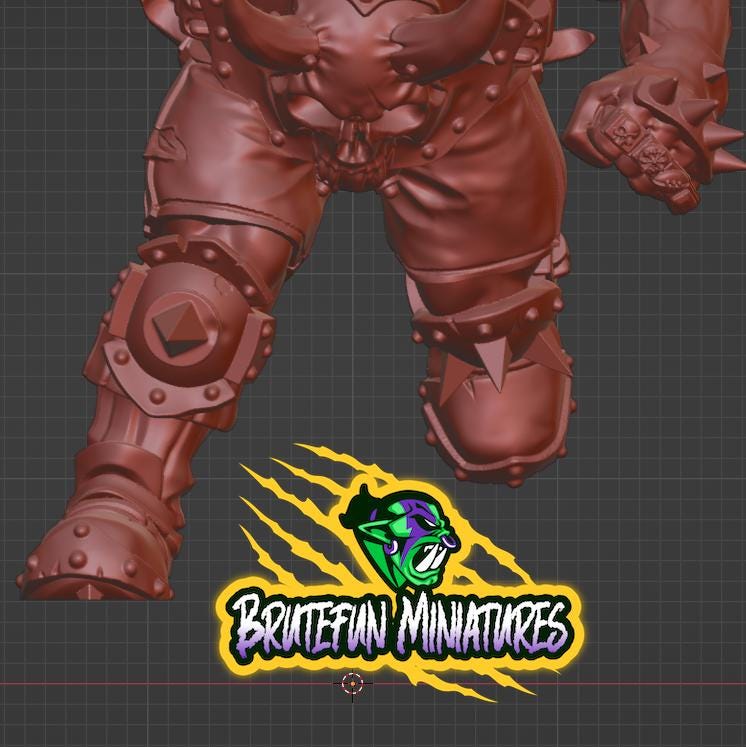Click the 3D cursor crosshair at origin

coord(352,683)
